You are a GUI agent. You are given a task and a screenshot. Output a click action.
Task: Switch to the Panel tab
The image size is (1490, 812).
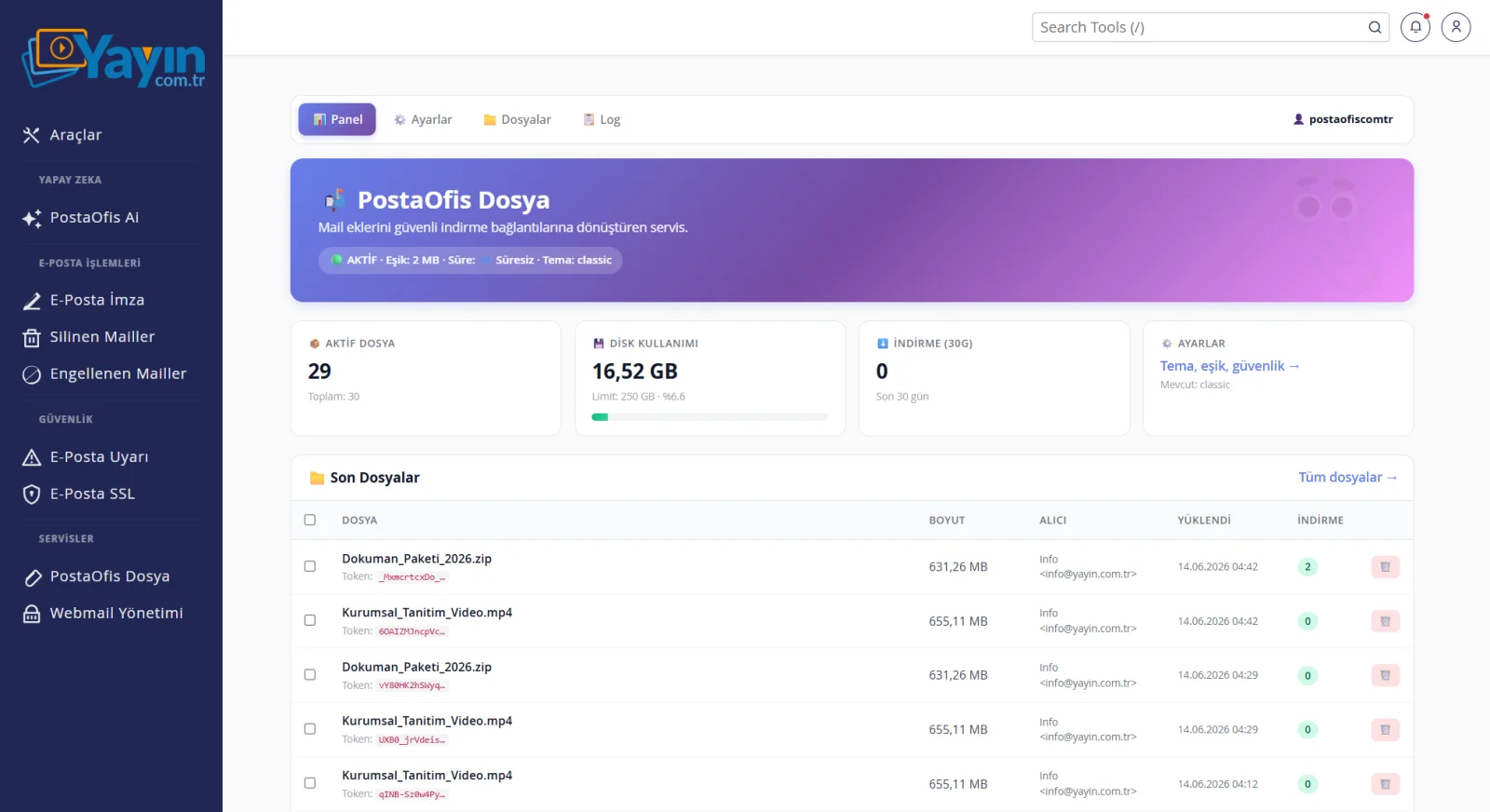coord(337,119)
